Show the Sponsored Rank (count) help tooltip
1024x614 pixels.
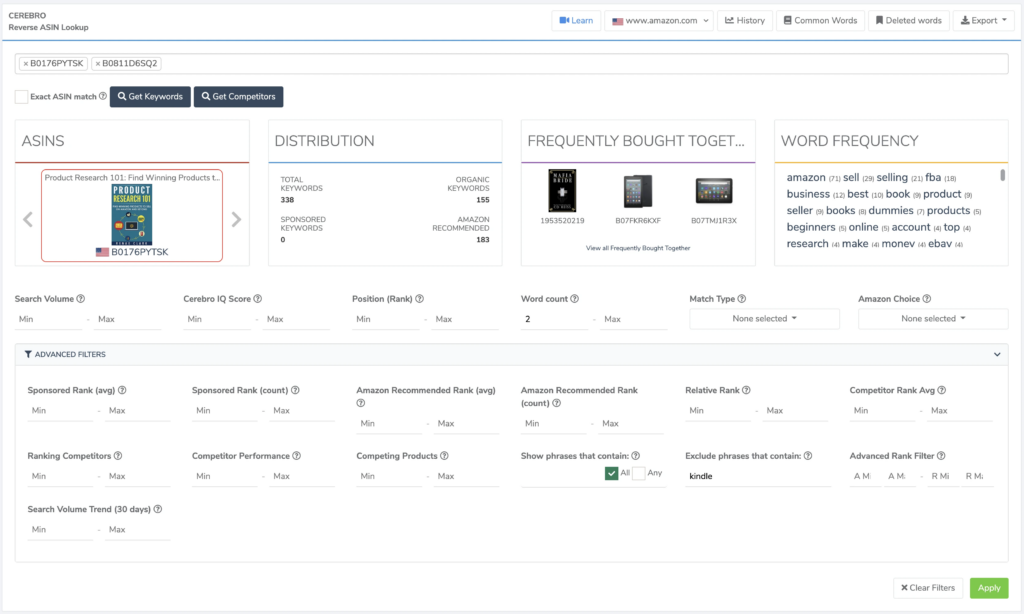click(295, 390)
